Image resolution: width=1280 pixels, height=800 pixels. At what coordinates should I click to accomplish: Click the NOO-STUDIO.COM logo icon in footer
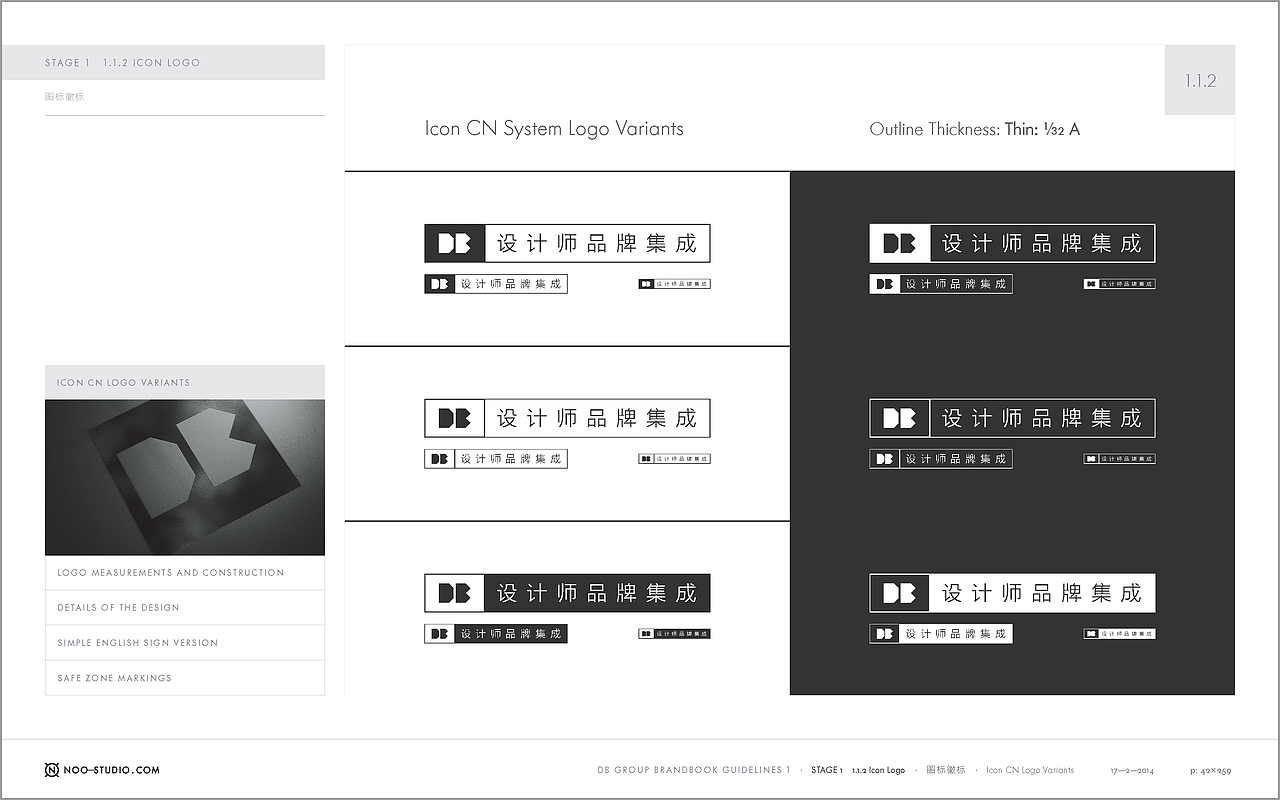(52, 770)
